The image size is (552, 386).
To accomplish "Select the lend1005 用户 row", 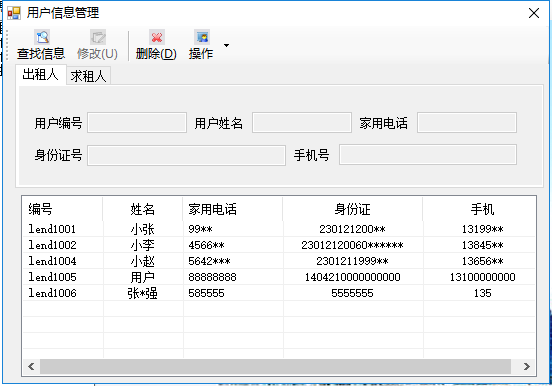I will tap(279, 277).
